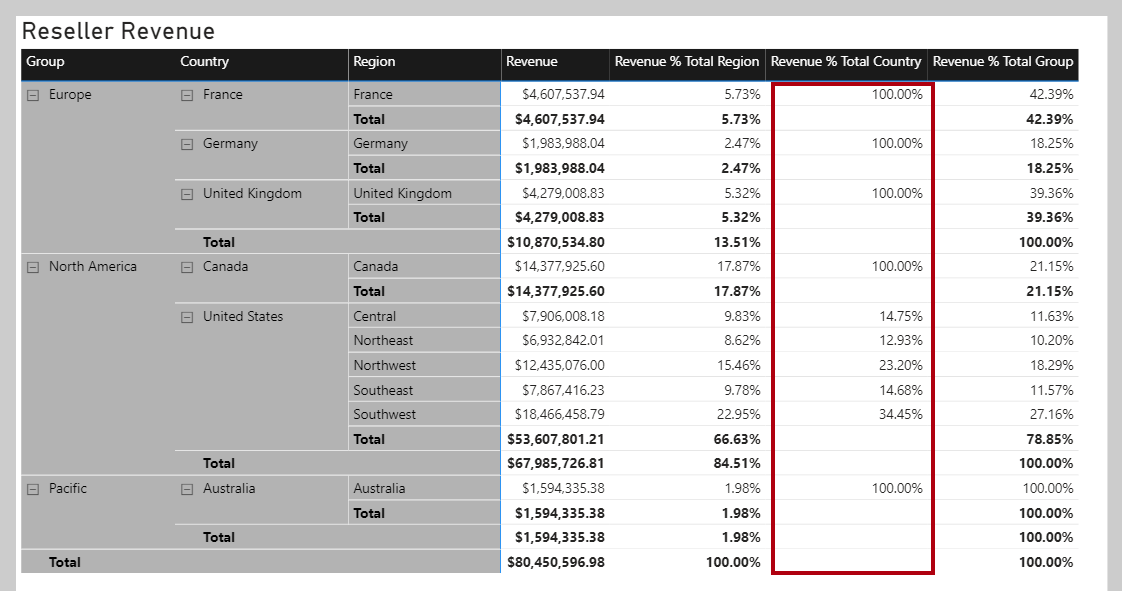
Task: Select Revenue % Total Group header
Action: [x=1003, y=62]
